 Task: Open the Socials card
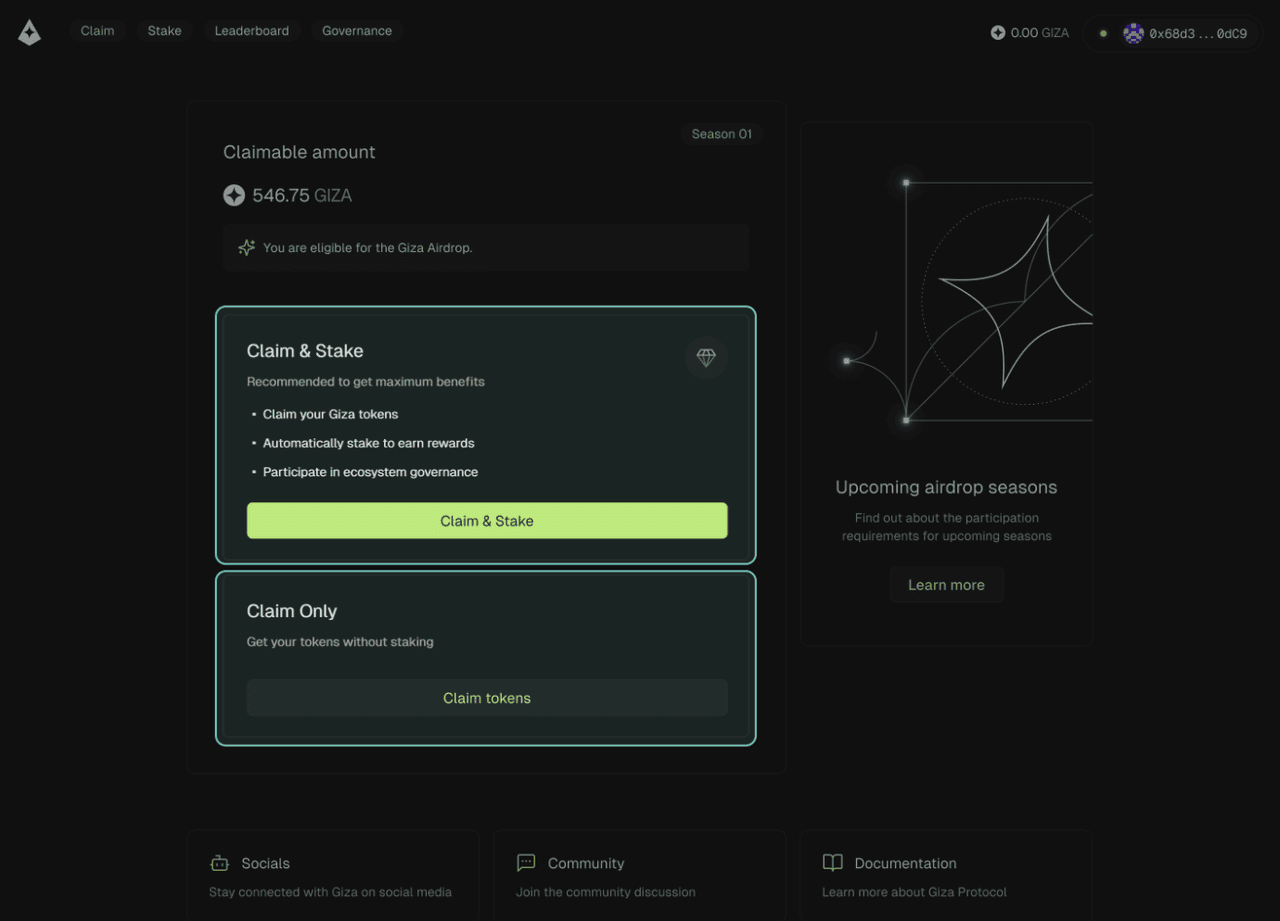pyautogui.click(x=332, y=875)
